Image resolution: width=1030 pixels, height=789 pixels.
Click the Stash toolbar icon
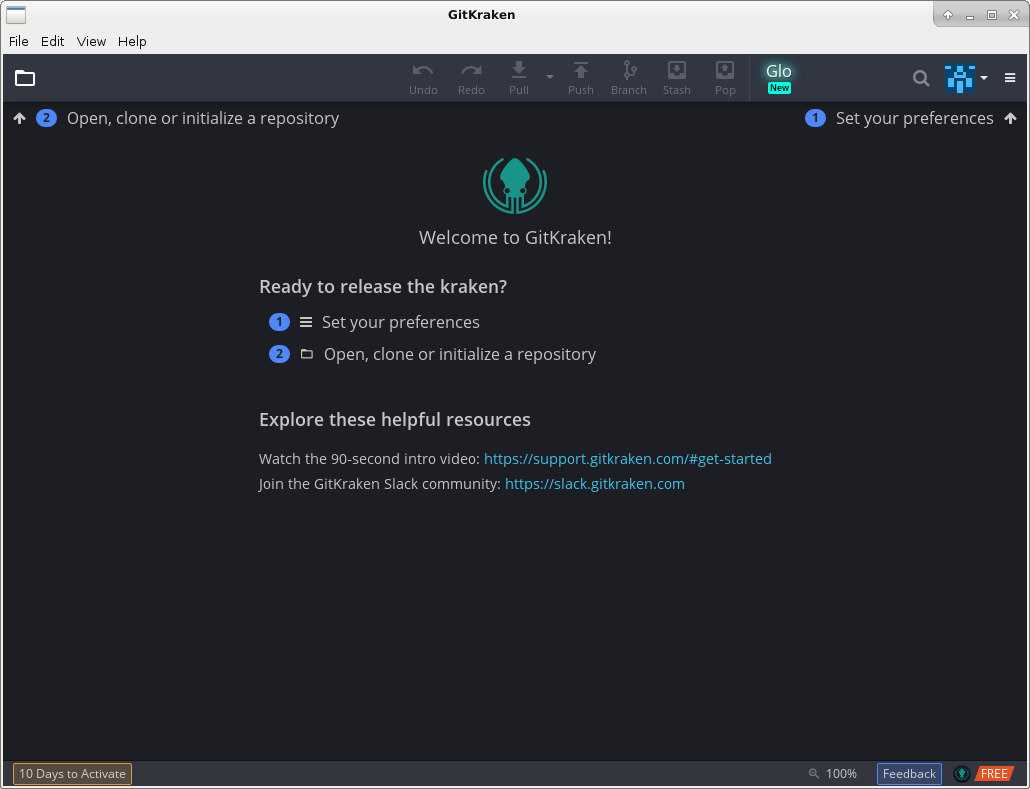(x=677, y=79)
